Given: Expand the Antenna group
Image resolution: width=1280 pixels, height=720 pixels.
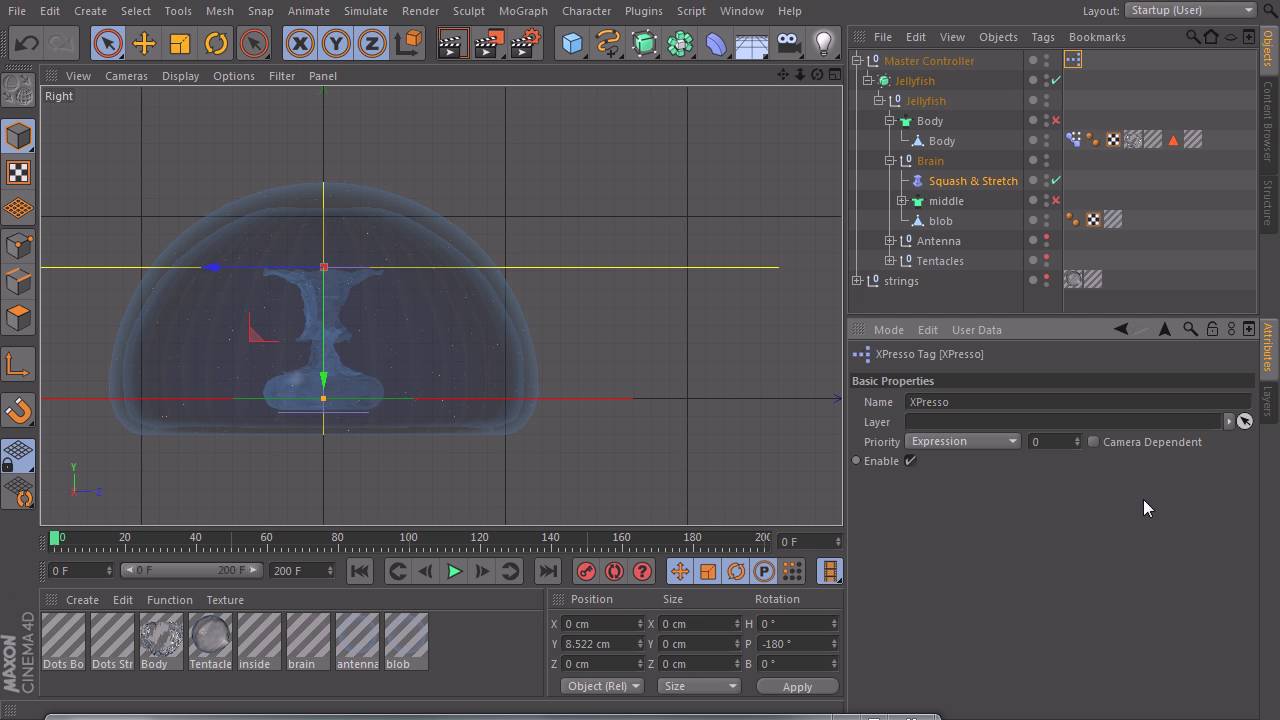Looking at the screenshot, I should [x=890, y=241].
